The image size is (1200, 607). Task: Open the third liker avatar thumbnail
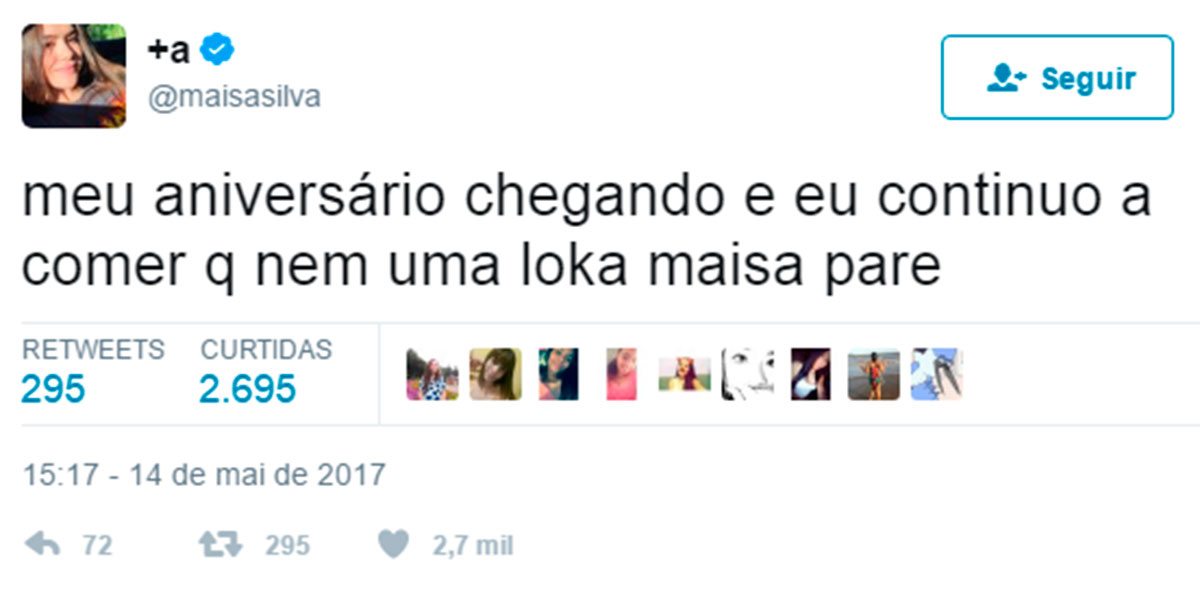click(559, 374)
